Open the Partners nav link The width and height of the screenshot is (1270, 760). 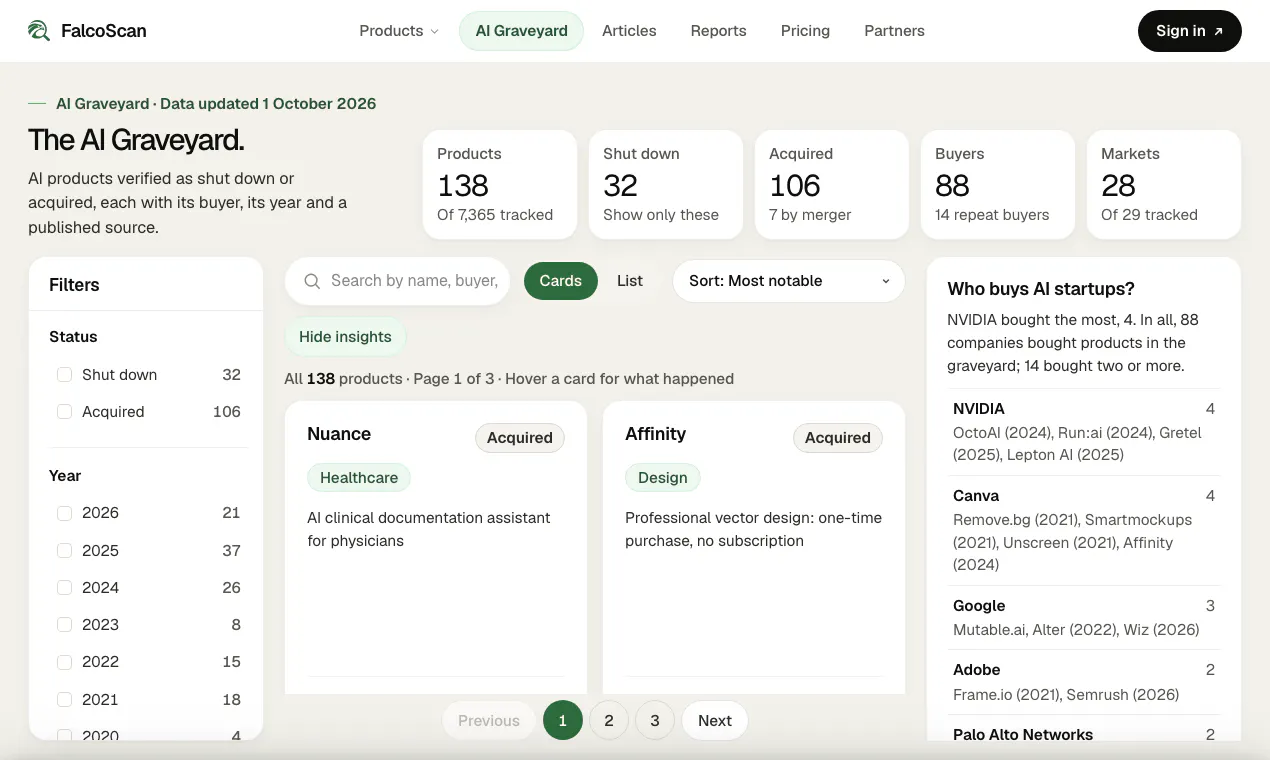(x=894, y=31)
